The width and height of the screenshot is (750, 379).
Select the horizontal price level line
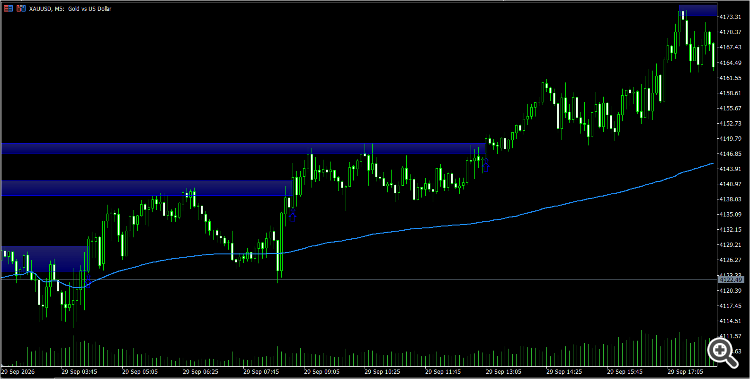coord(359,279)
